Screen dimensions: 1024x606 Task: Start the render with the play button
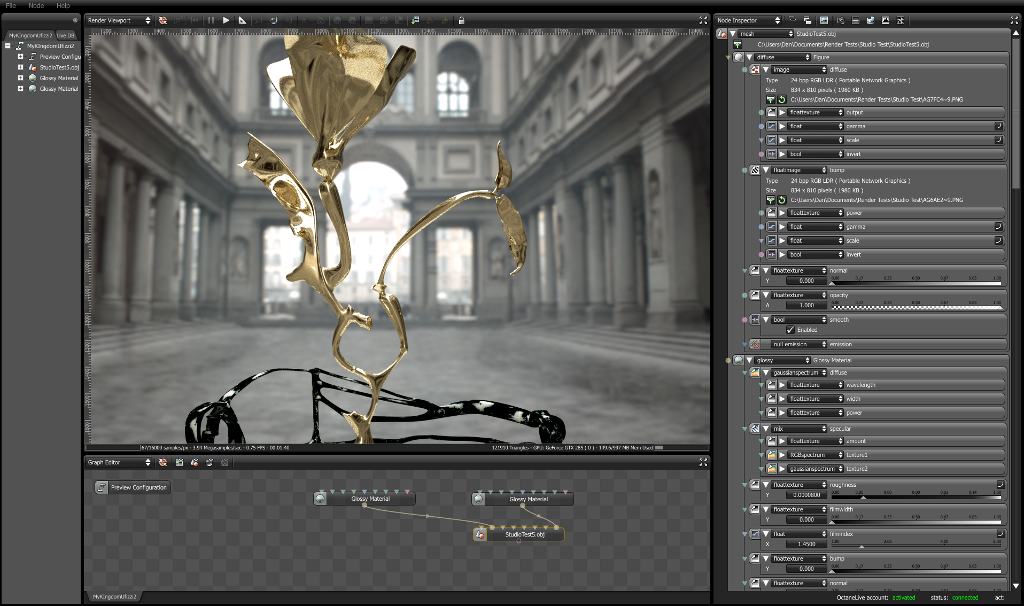[226, 20]
